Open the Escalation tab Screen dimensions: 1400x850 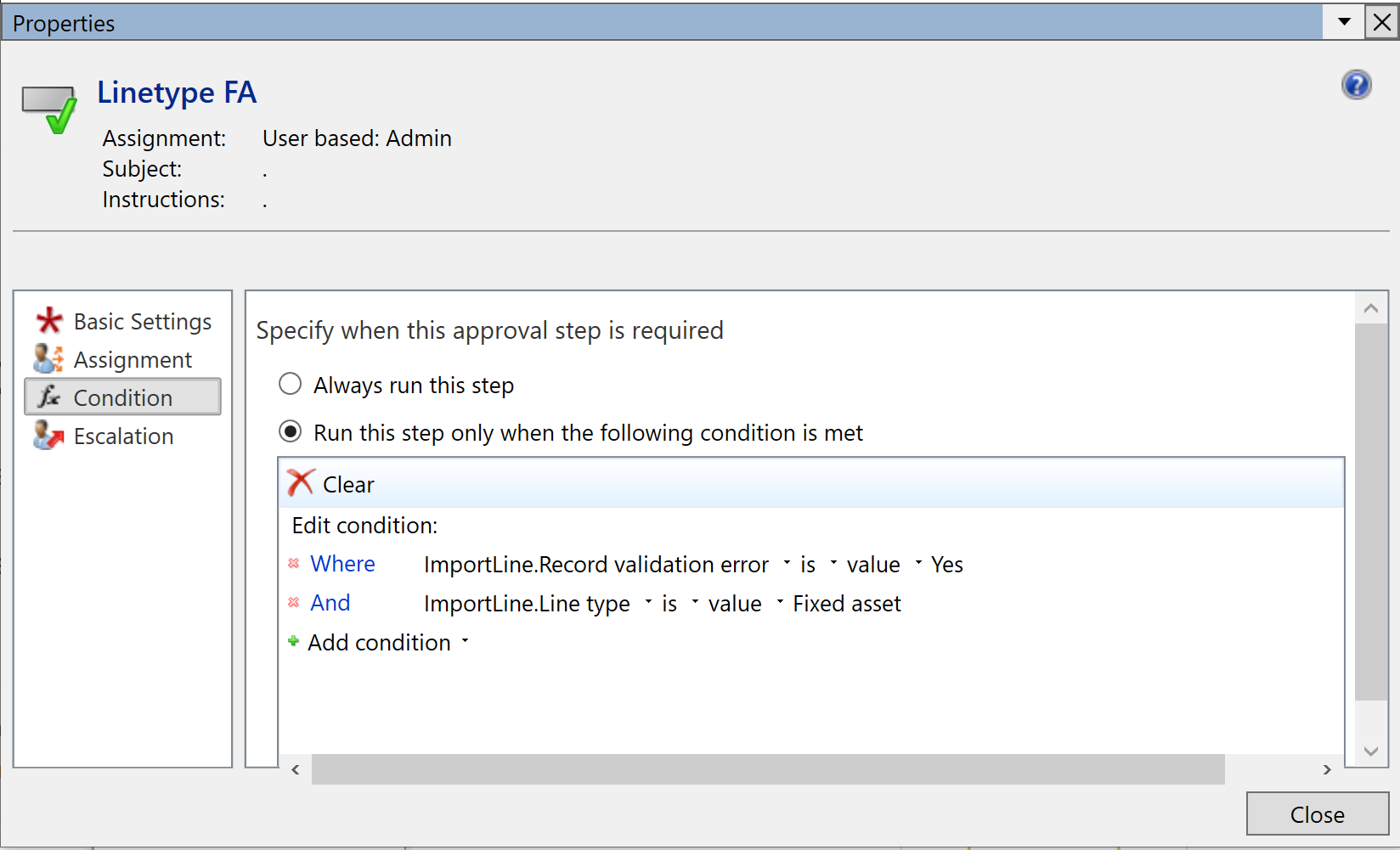123,436
